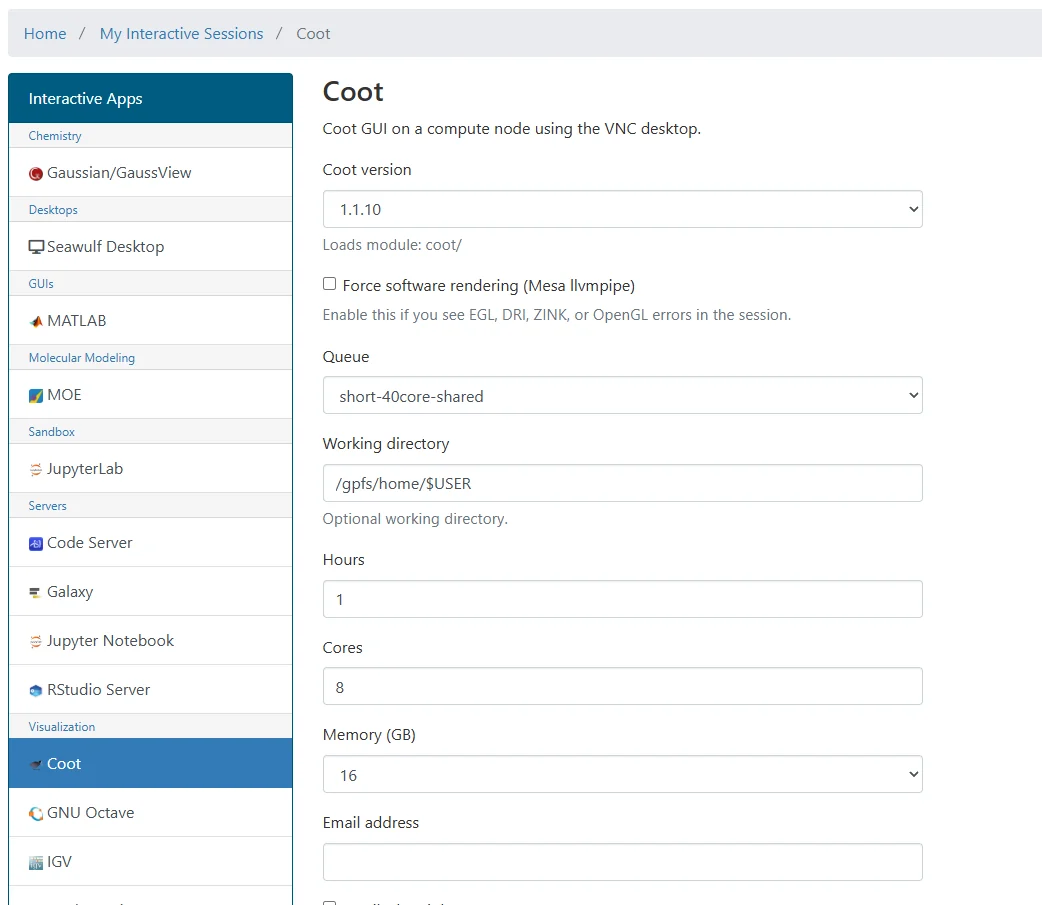Click the Seawulf Desktop monitor icon
The height and width of the screenshot is (905, 1042).
pos(36,247)
